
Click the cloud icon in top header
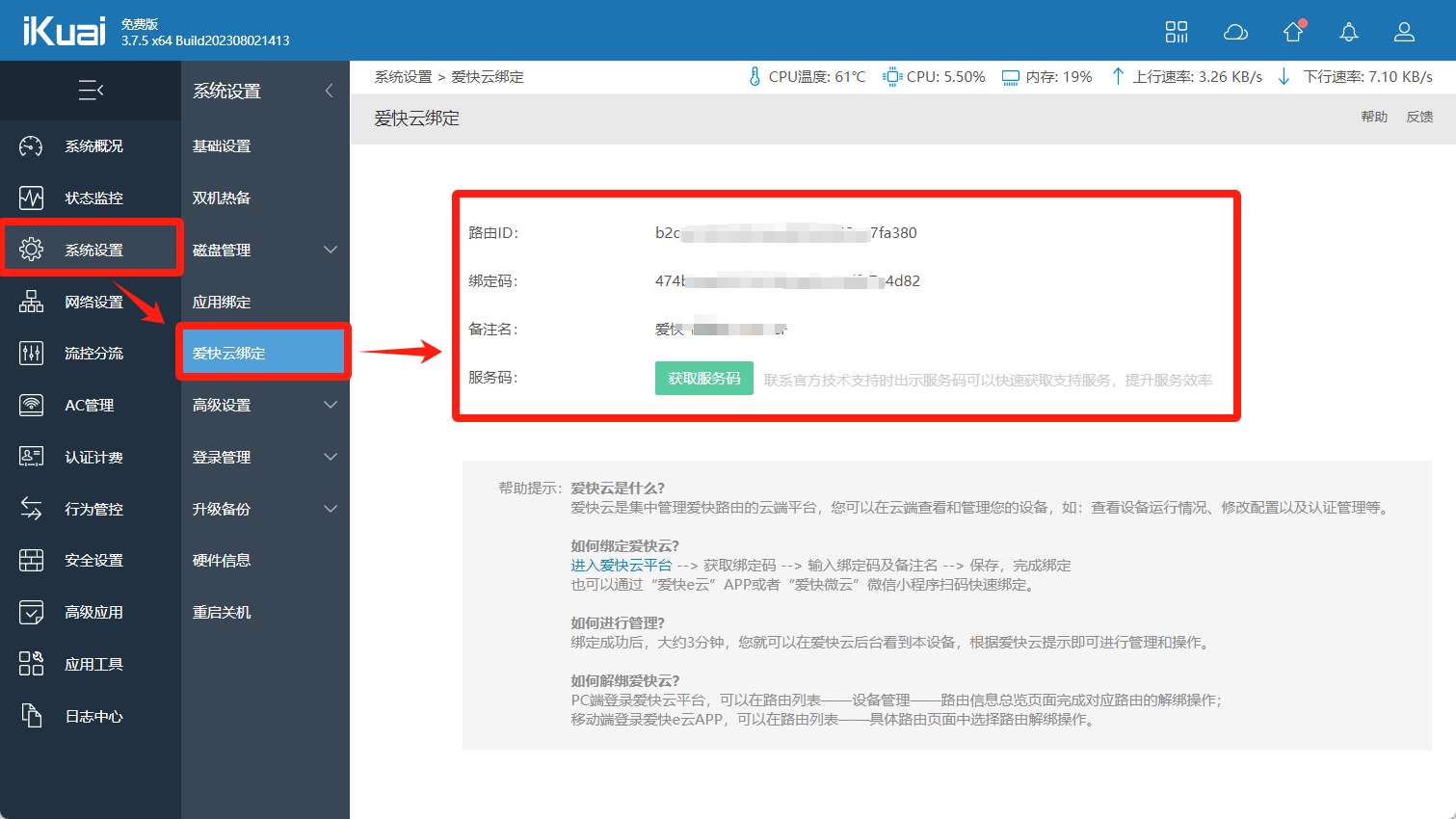pyautogui.click(x=1235, y=33)
